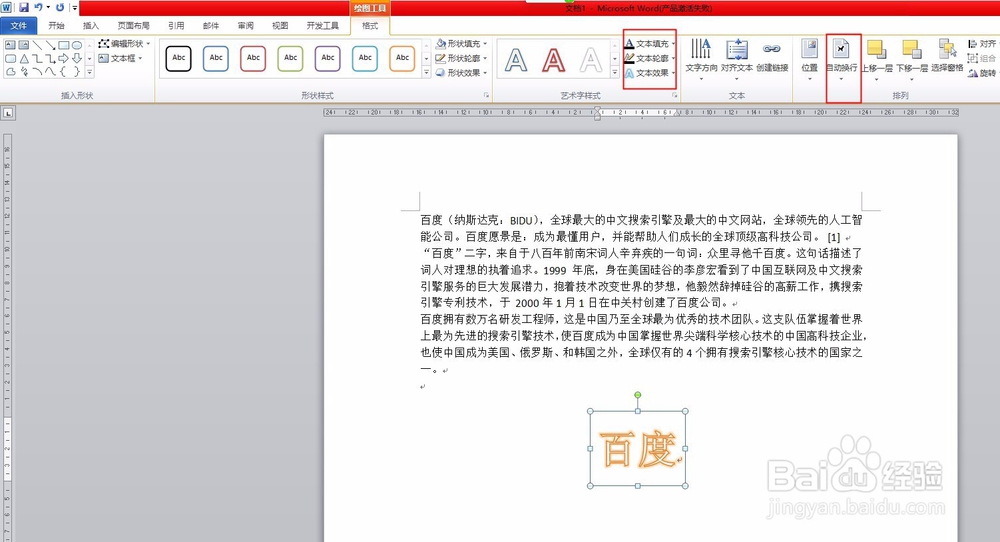Select the straight line shape
Image resolution: width=1000 pixels, height=542 pixels.
point(37,45)
